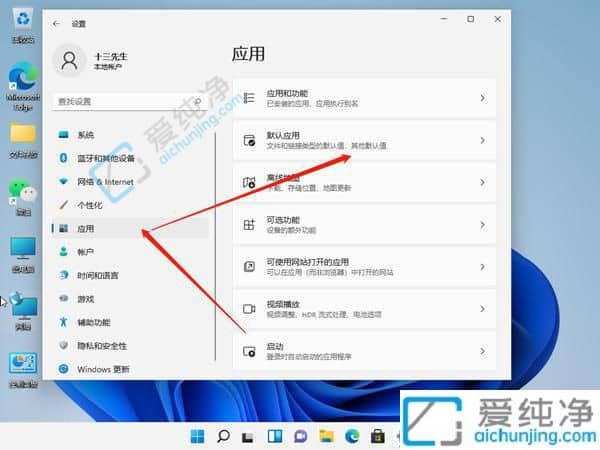Expand 应用和功能 with its chevron arrow
Image resolution: width=600 pixels, height=450 pixels.
tap(483, 98)
